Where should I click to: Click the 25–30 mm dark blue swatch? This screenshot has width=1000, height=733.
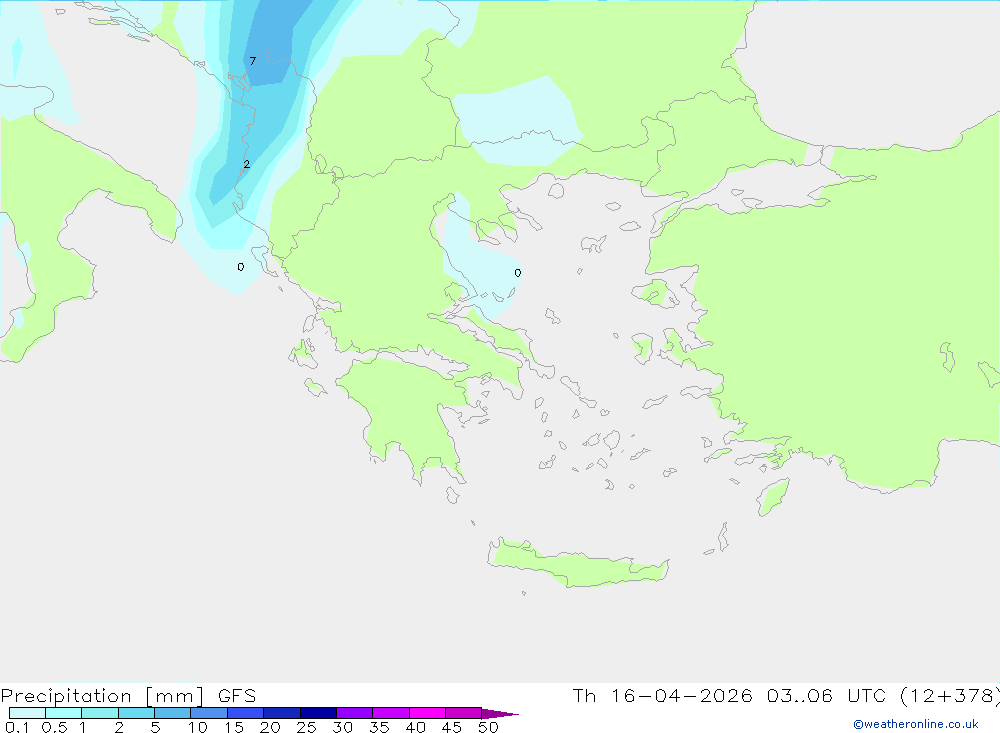(318, 713)
